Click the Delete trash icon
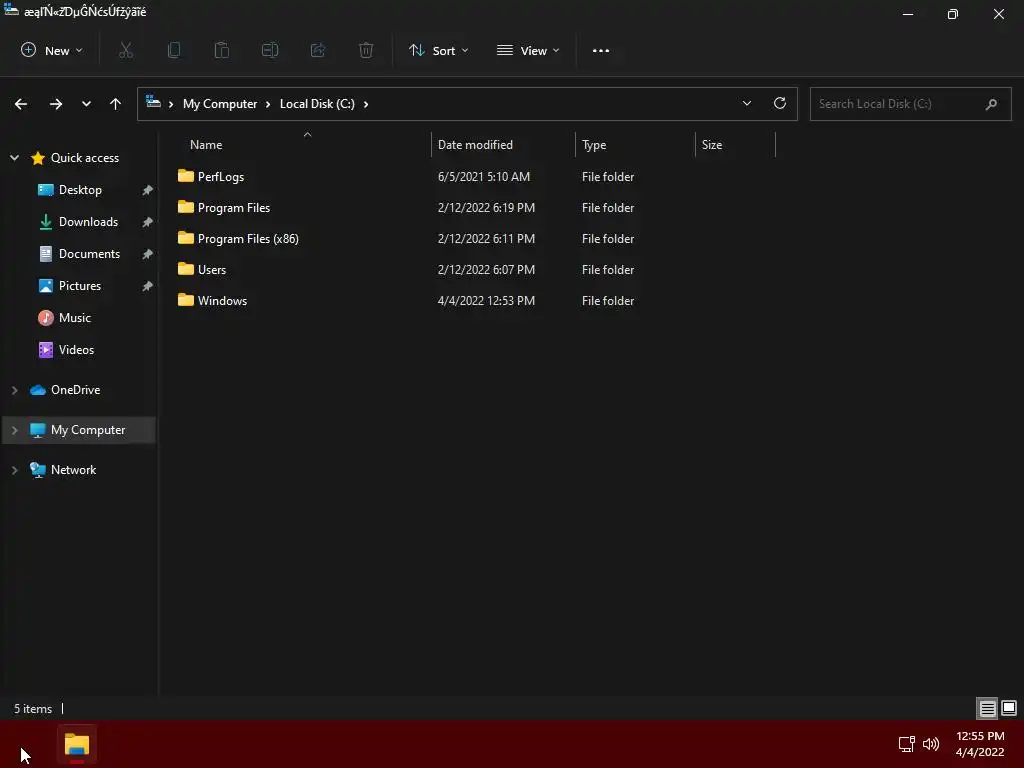Viewport: 1024px width, 768px height. 366,50
